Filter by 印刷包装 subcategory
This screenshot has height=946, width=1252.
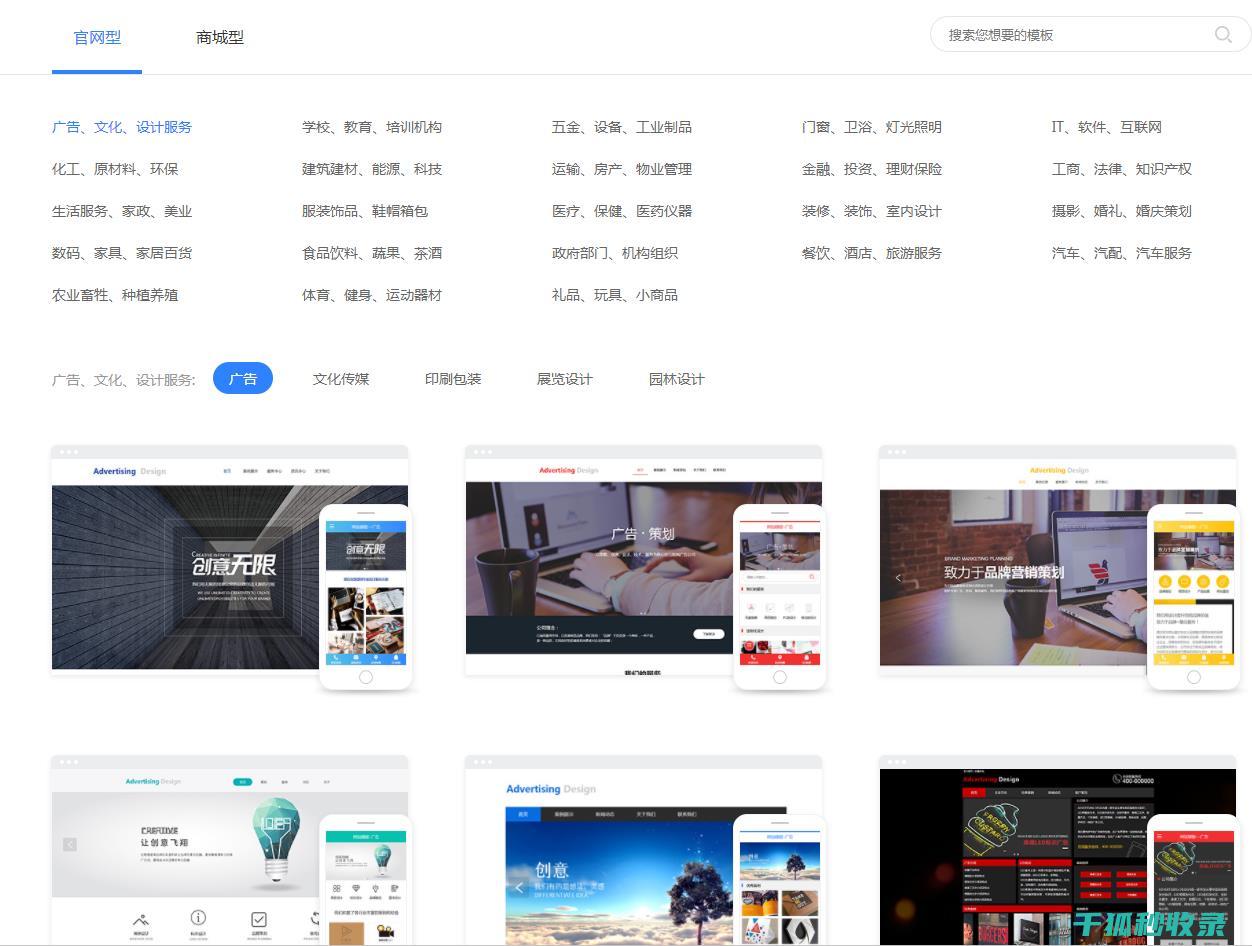[x=453, y=379]
